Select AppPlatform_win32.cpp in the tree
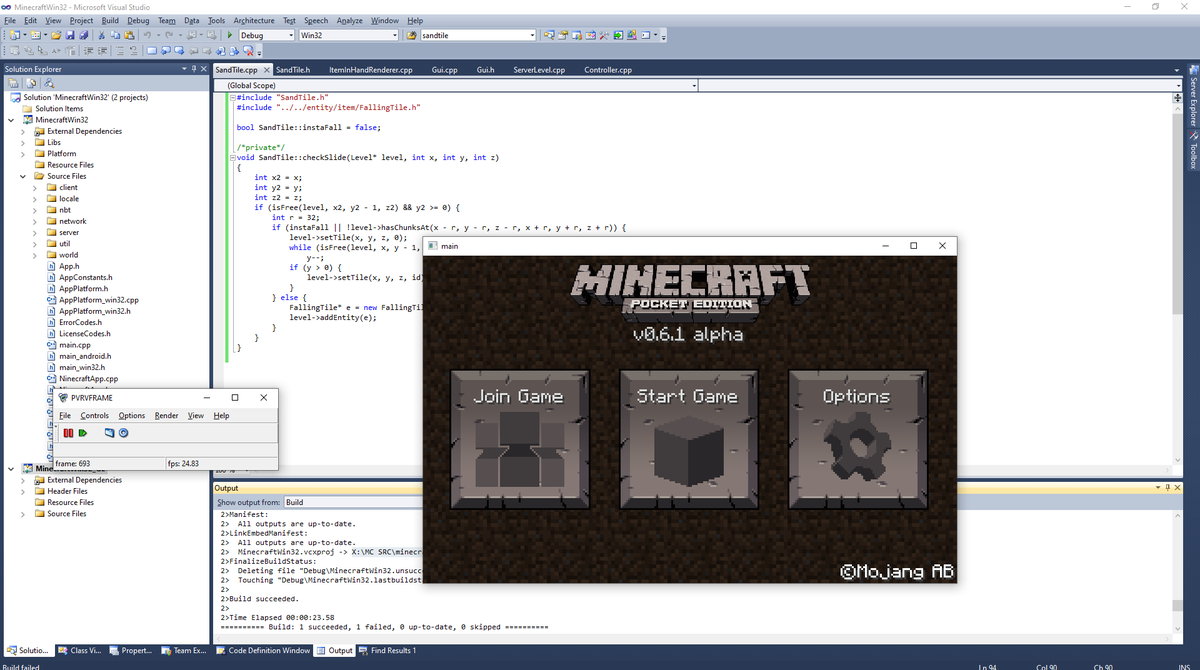1200x670 pixels. tap(98, 300)
